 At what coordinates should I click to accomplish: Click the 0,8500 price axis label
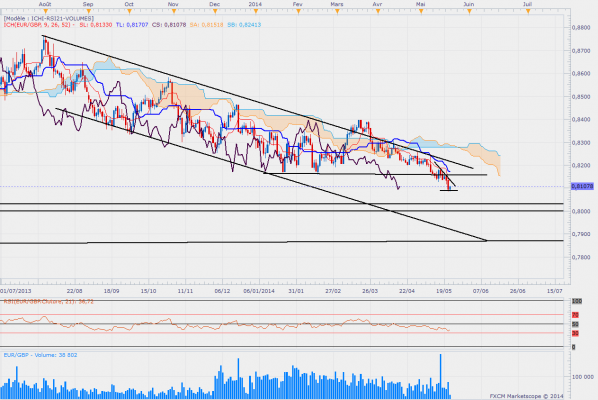tap(581, 97)
